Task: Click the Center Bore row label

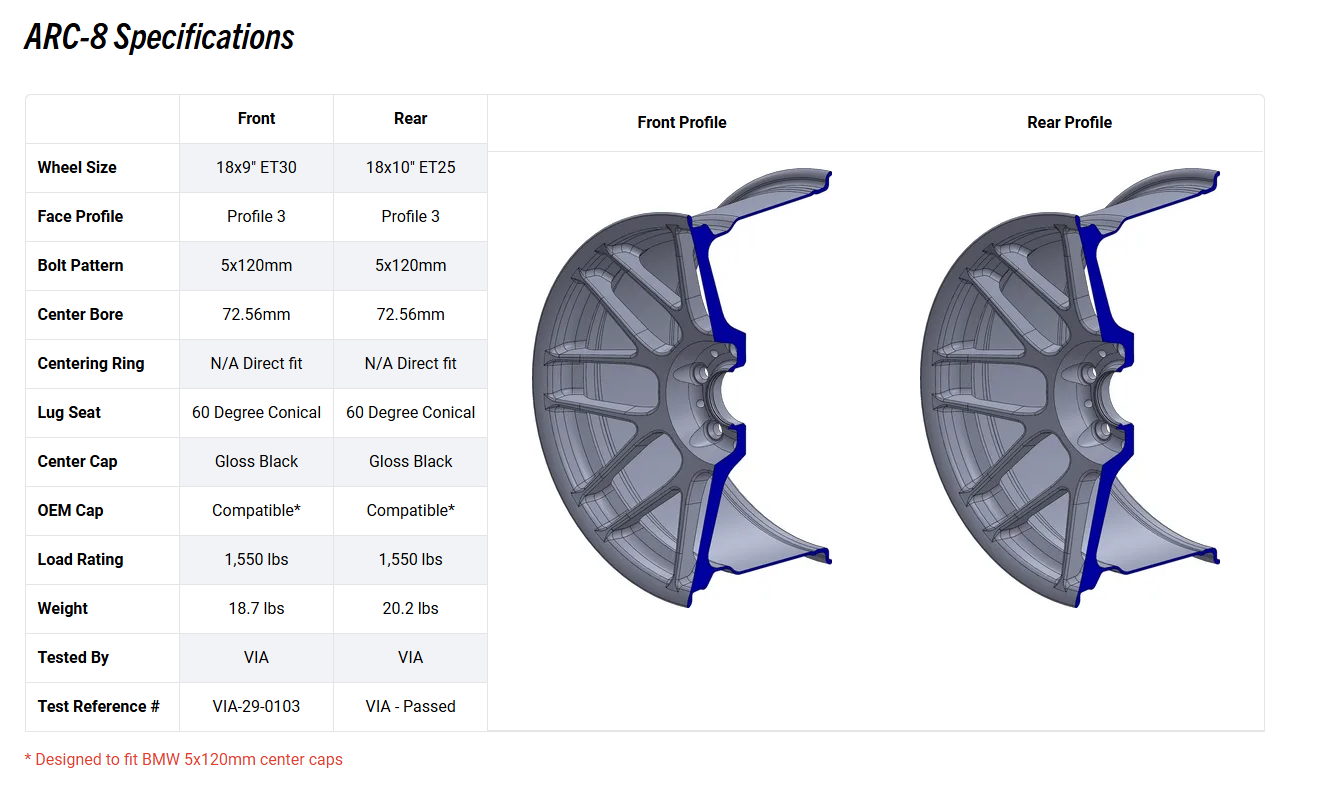Action: [80, 314]
